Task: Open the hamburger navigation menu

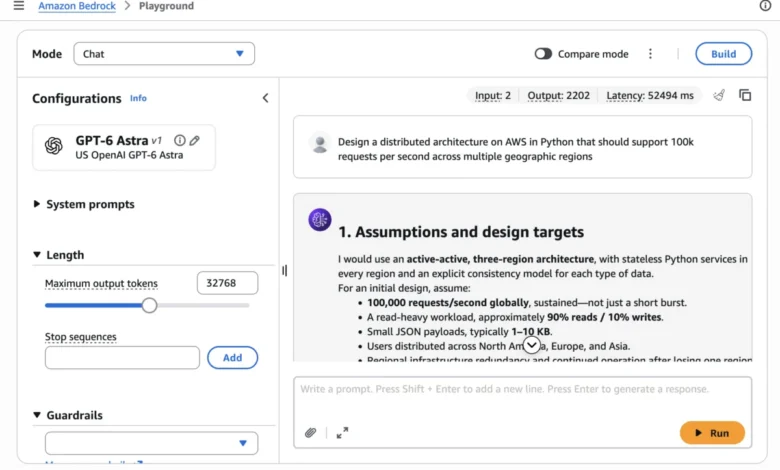Action: click(x=19, y=6)
